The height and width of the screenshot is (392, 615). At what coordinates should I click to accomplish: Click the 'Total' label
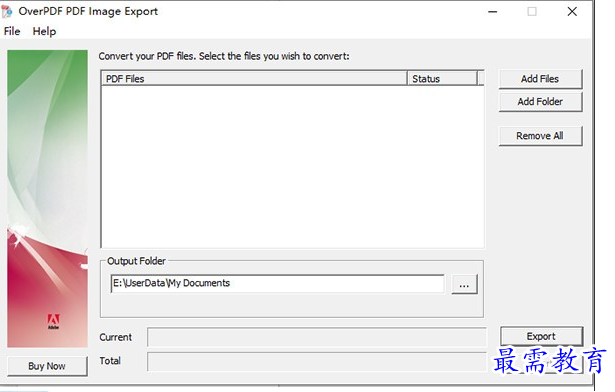click(x=110, y=361)
